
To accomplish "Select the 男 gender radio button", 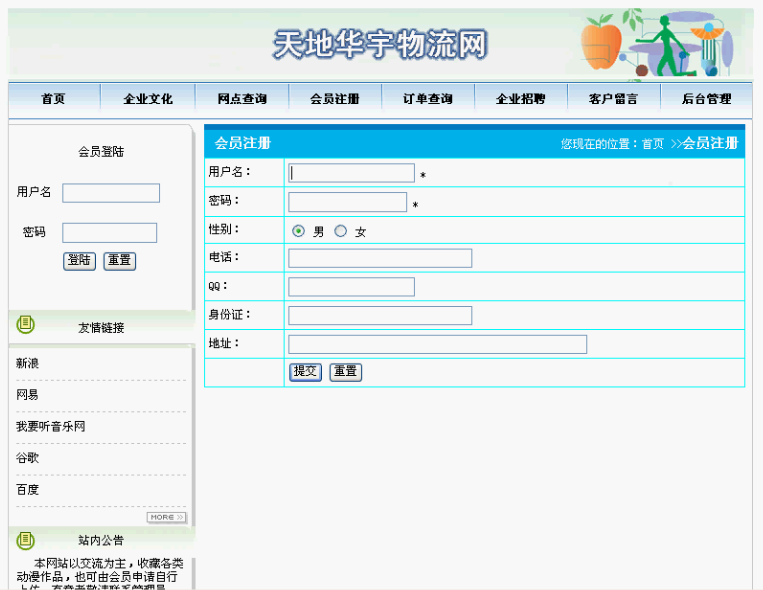I will point(298,231).
